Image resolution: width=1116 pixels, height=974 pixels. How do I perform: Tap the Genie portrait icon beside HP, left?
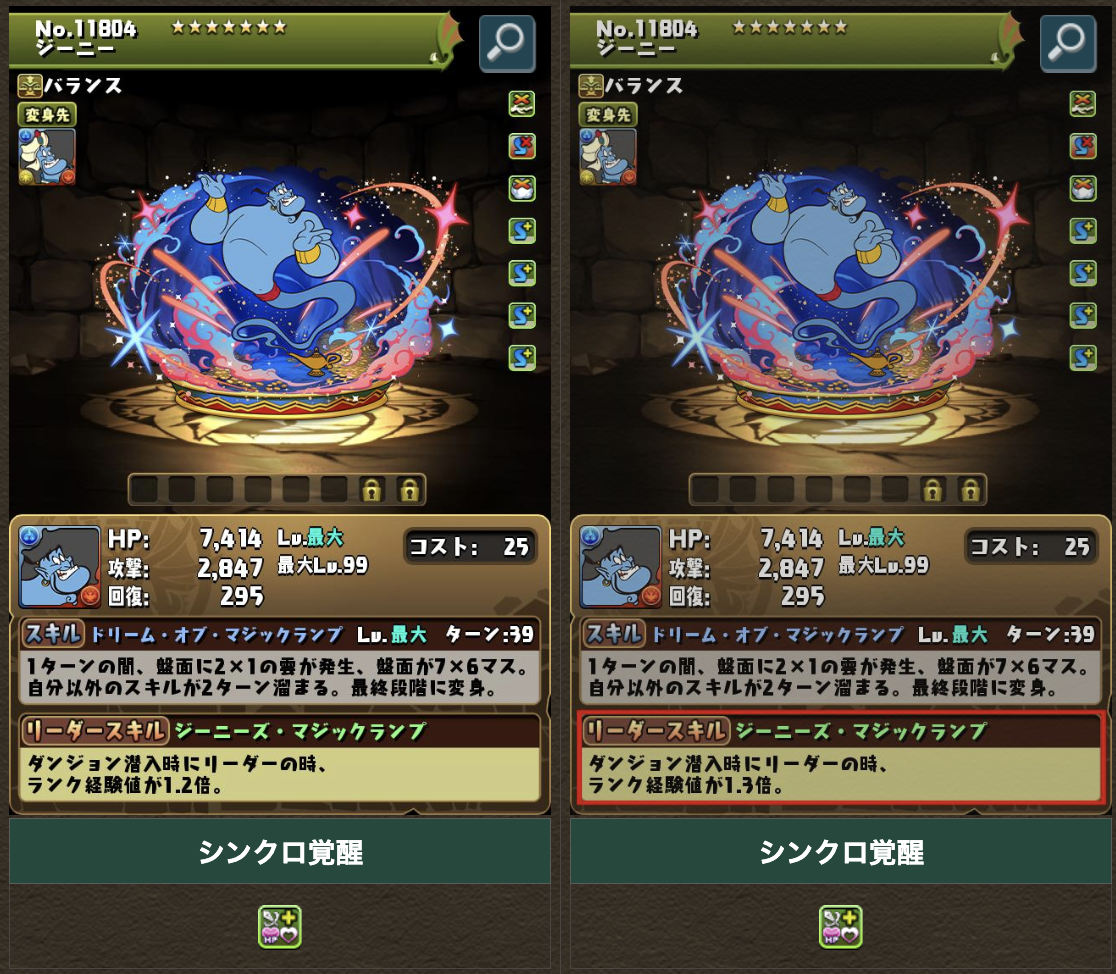point(60,567)
